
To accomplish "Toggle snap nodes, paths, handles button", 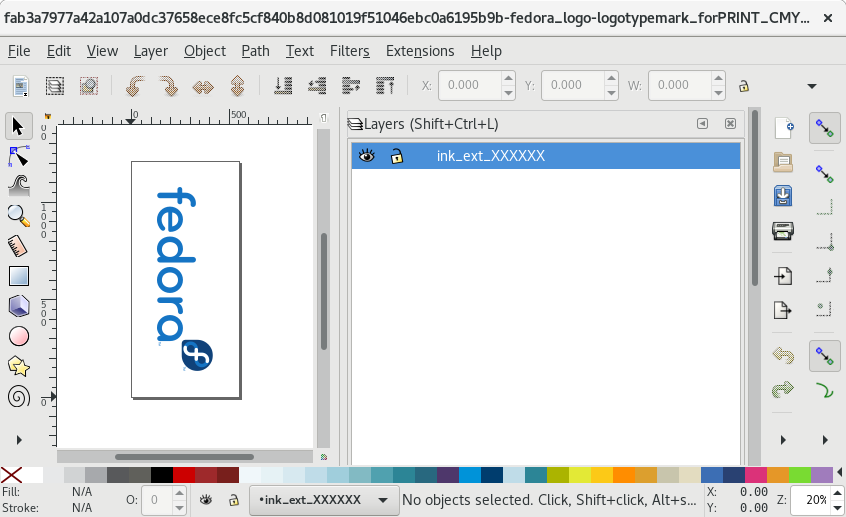I will (x=824, y=356).
